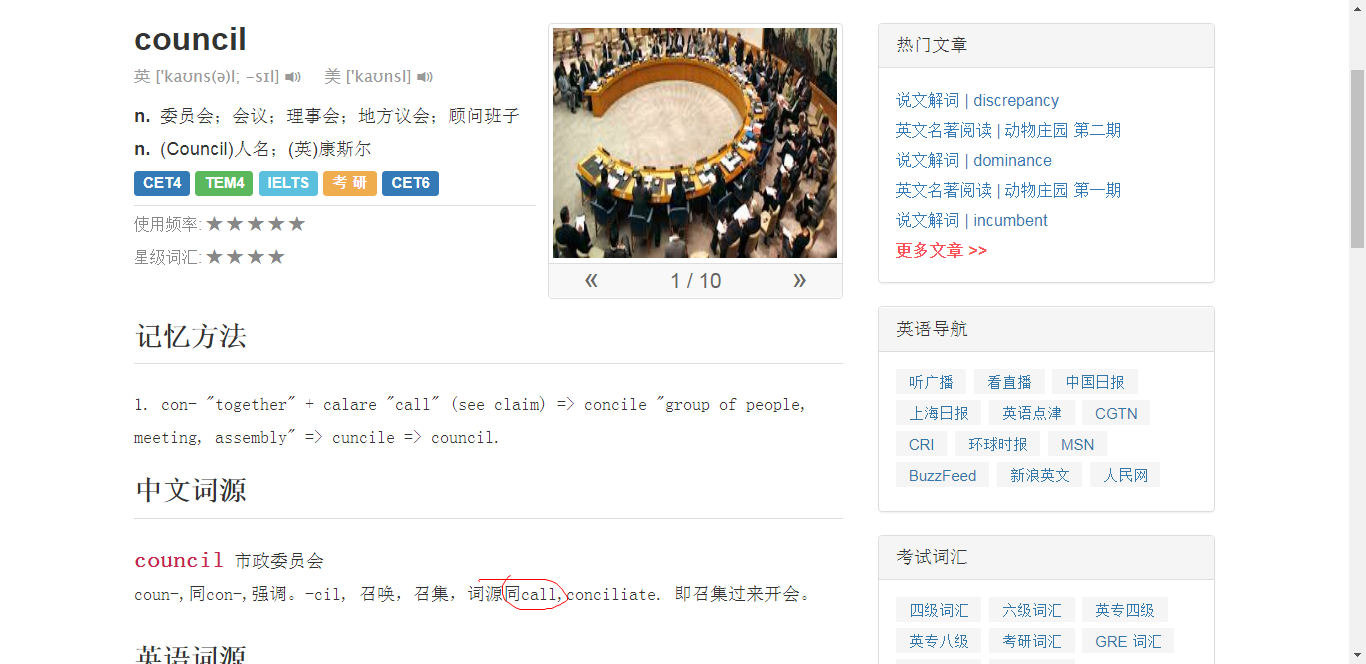The height and width of the screenshot is (664, 1366).
Task: Open the IELTS tag badge
Action: [288, 183]
